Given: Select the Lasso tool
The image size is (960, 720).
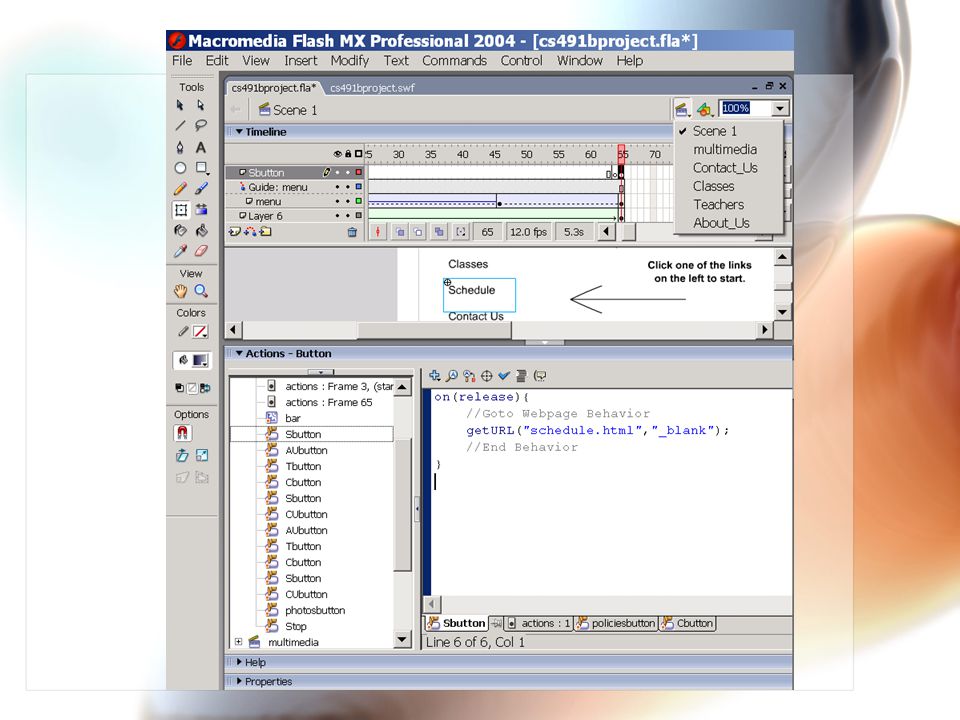Looking at the screenshot, I should click(200, 126).
